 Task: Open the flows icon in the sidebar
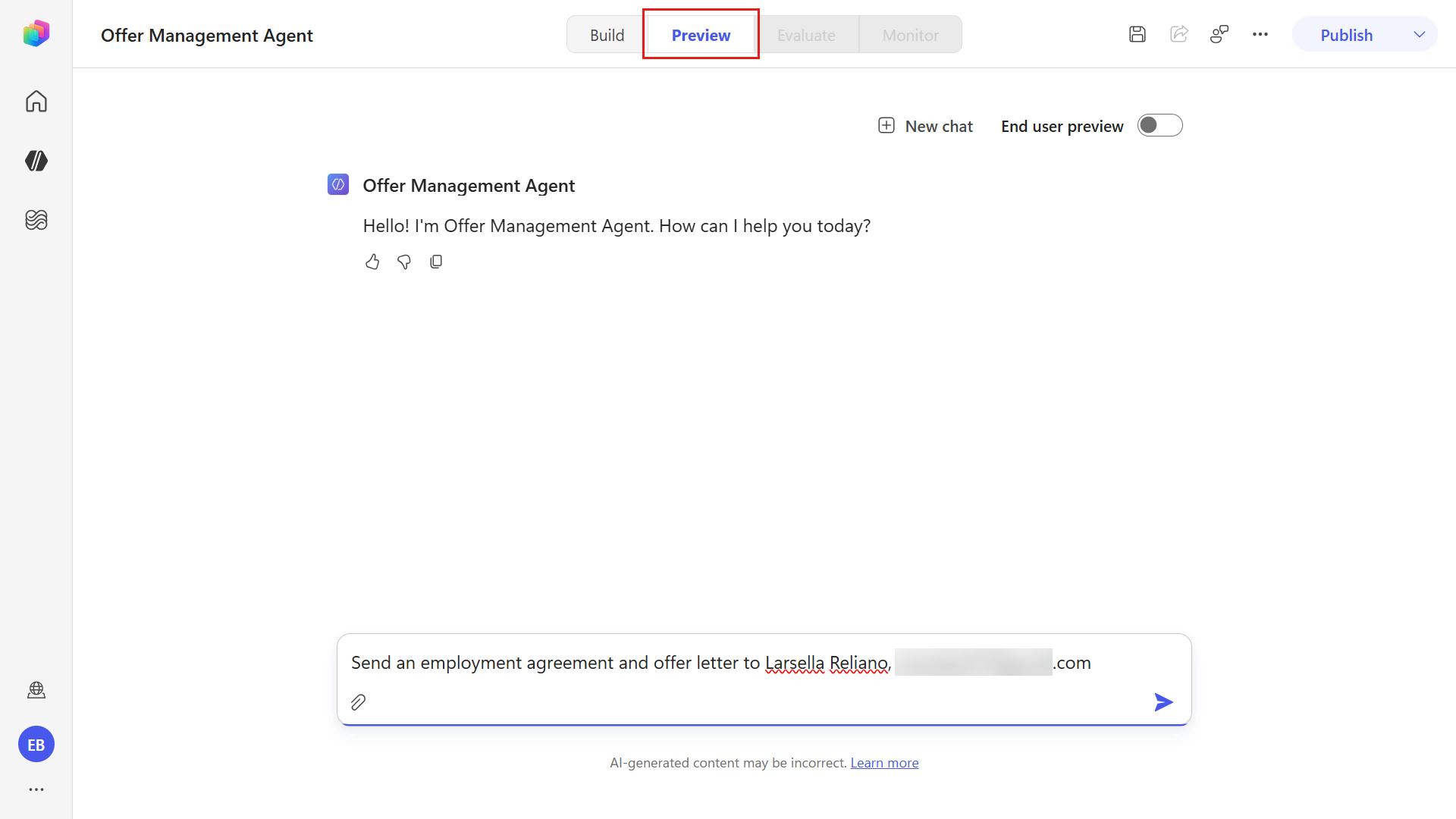point(36,220)
